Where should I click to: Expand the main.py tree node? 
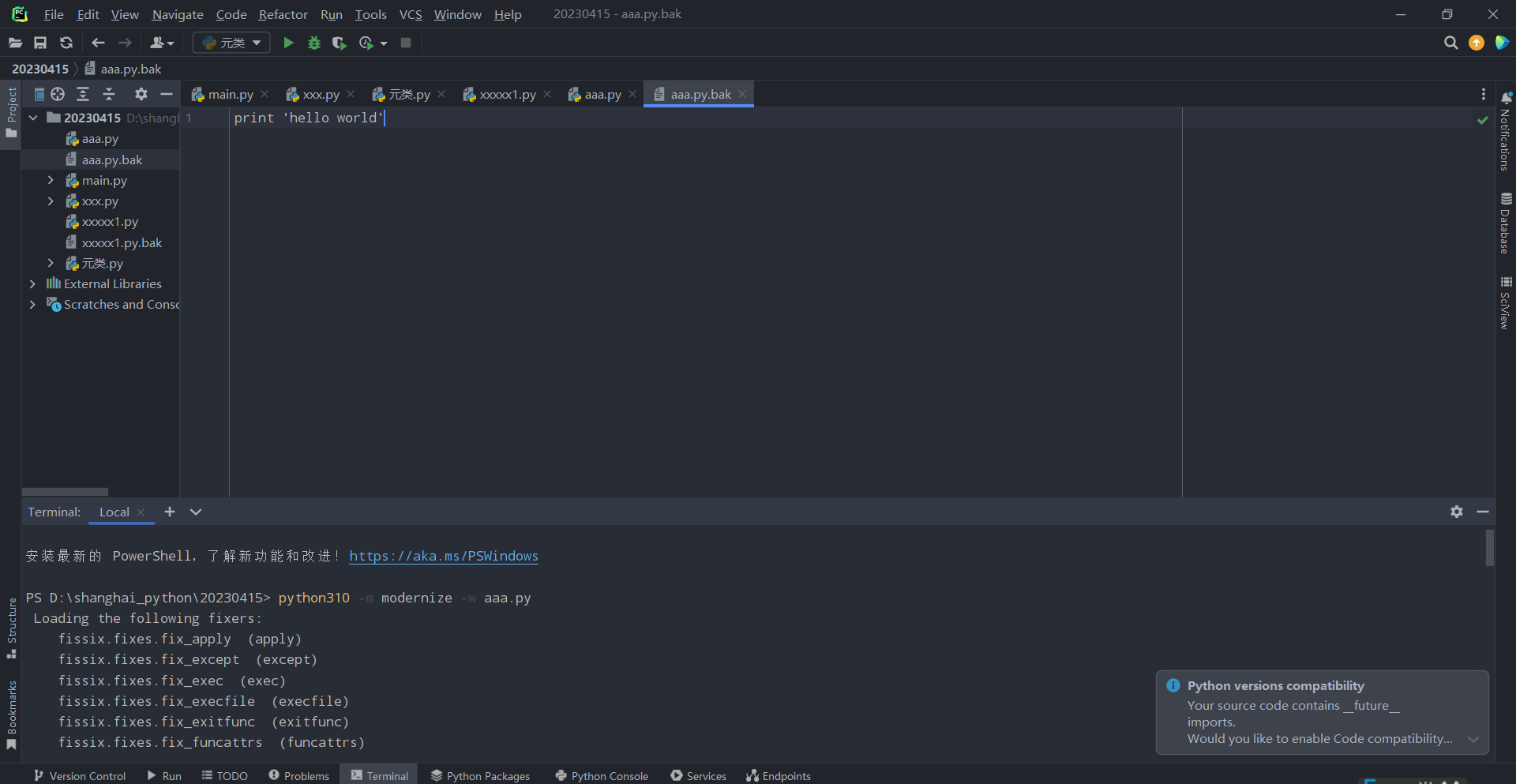click(51, 180)
